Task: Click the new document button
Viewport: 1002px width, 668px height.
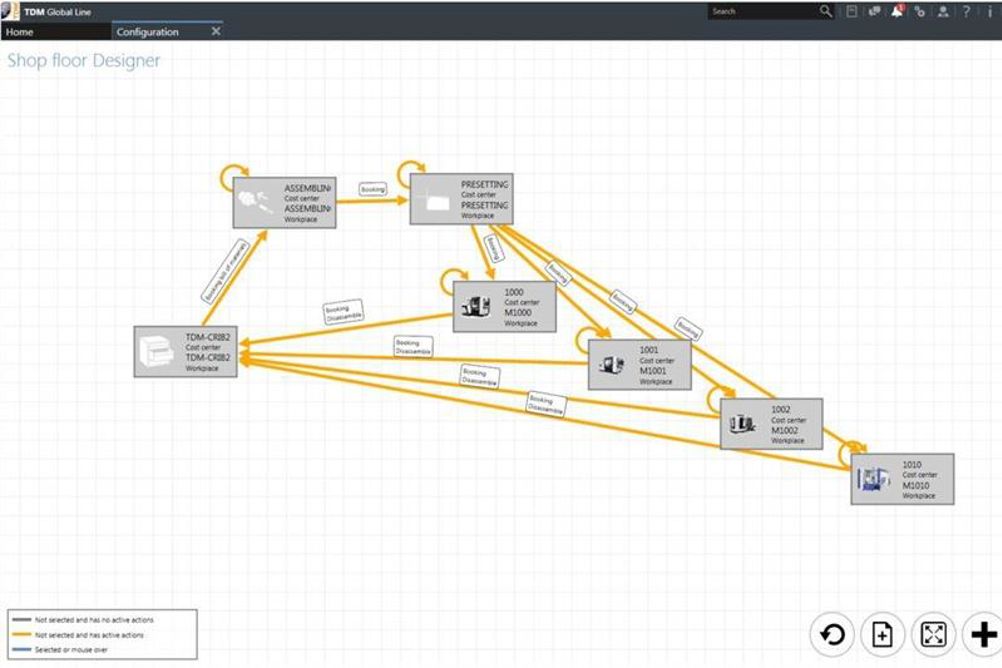Action: 883,635
